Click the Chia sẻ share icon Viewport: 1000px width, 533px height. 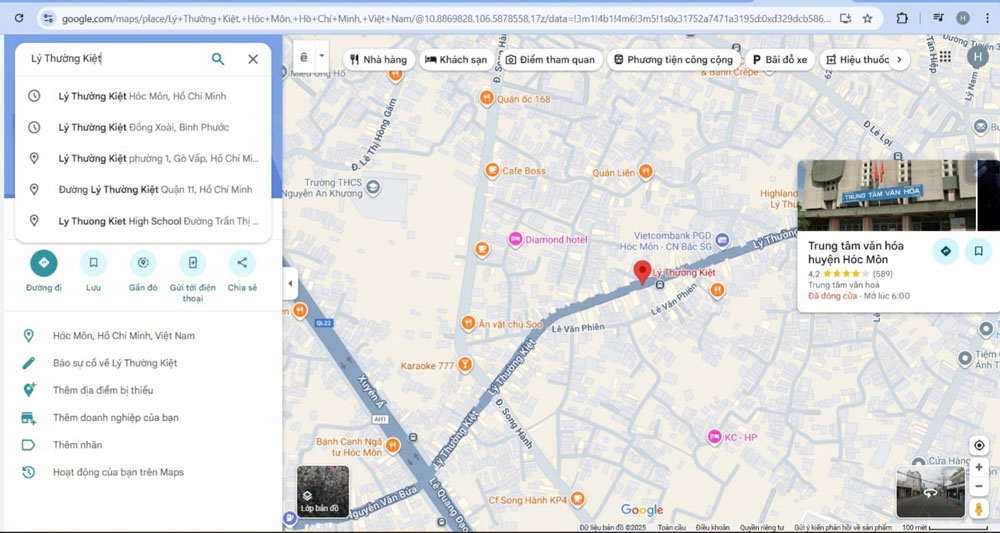tap(242, 263)
